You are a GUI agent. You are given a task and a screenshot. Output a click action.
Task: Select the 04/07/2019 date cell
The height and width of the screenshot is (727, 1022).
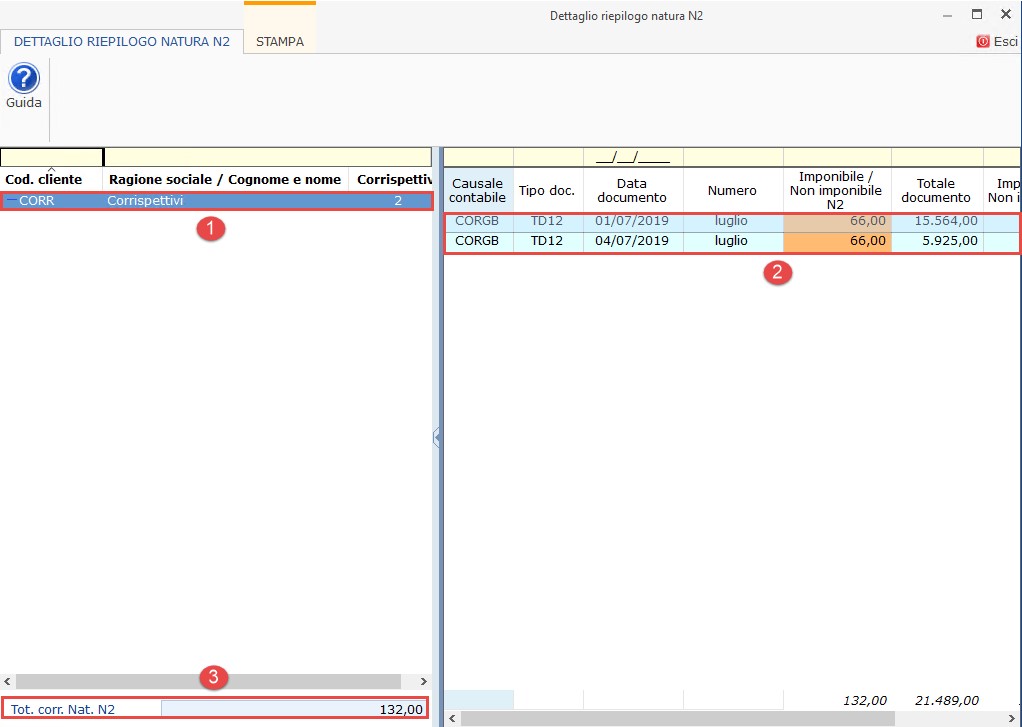(x=632, y=241)
